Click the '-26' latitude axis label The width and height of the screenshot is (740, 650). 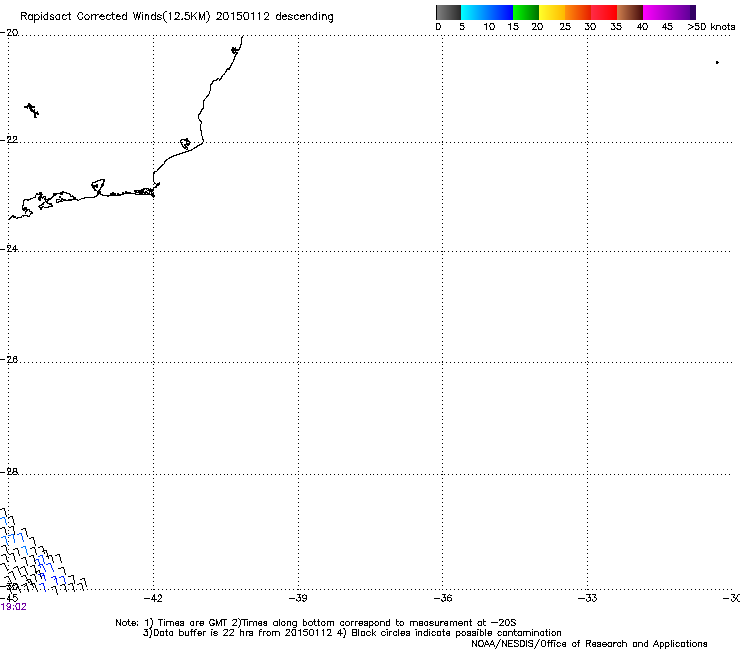click(x=9, y=360)
